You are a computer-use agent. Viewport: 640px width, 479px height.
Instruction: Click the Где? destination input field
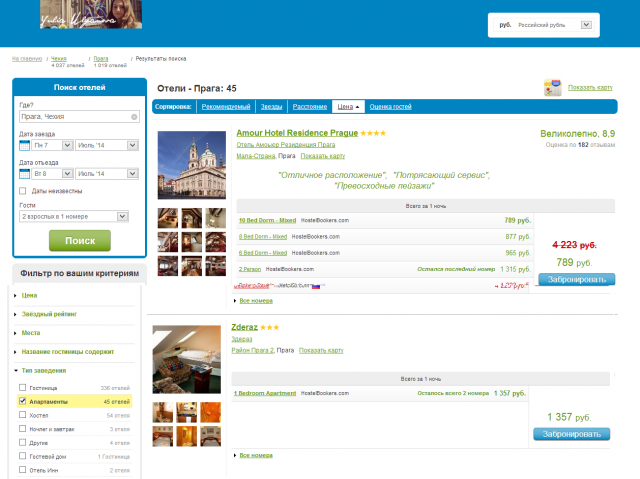79,117
